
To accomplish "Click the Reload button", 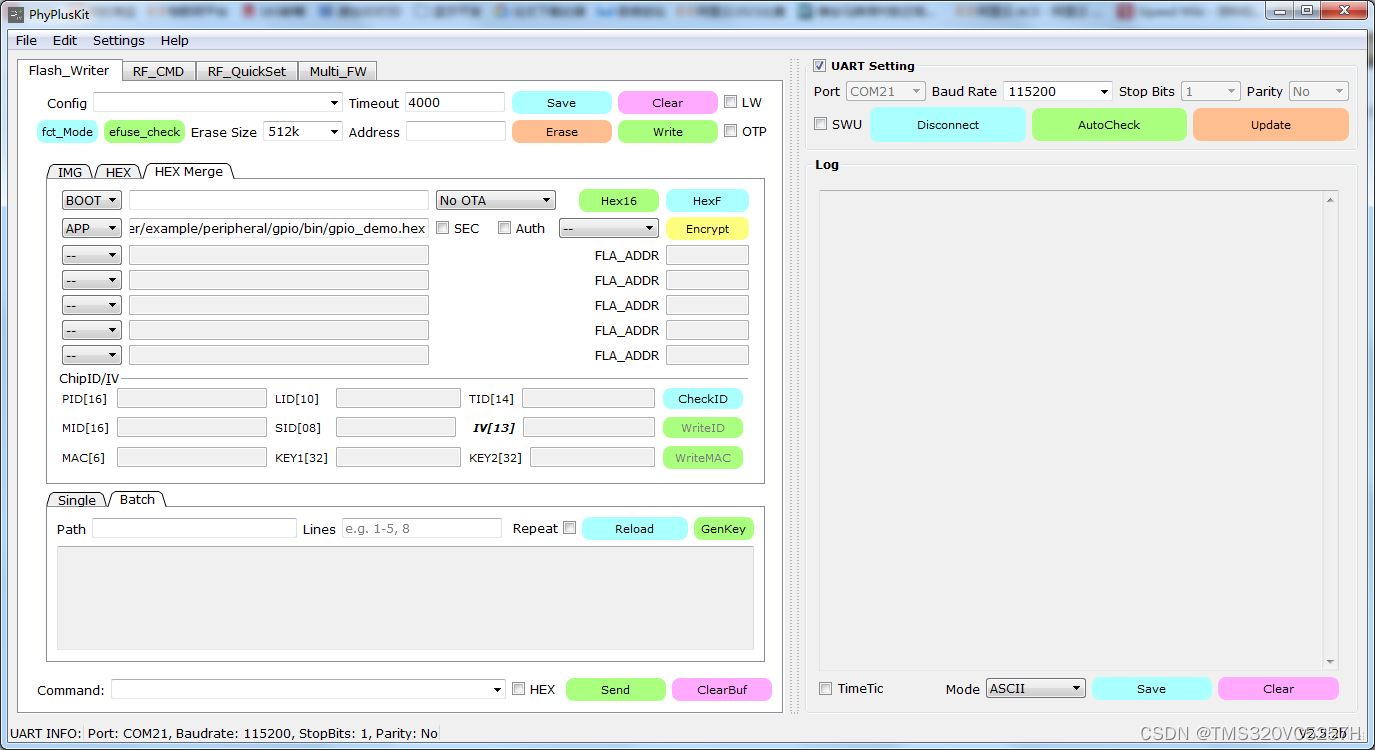I will coord(634,529).
